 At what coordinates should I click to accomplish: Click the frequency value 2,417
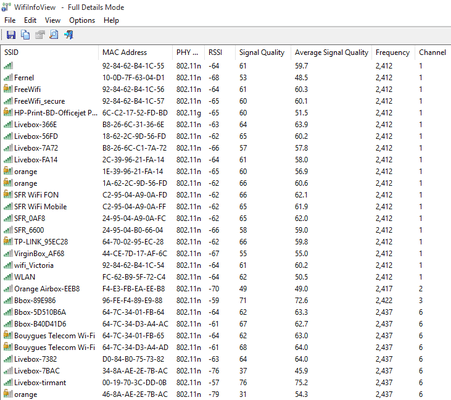click(384, 289)
